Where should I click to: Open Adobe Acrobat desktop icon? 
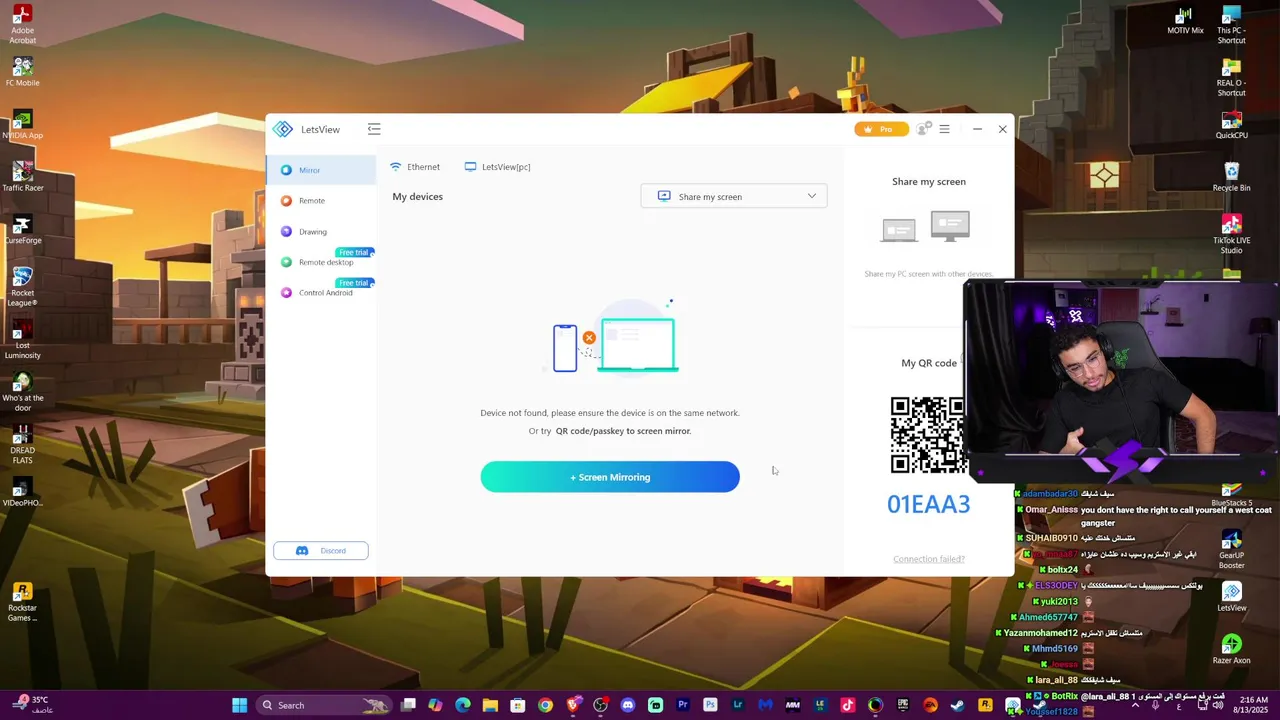(22, 24)
